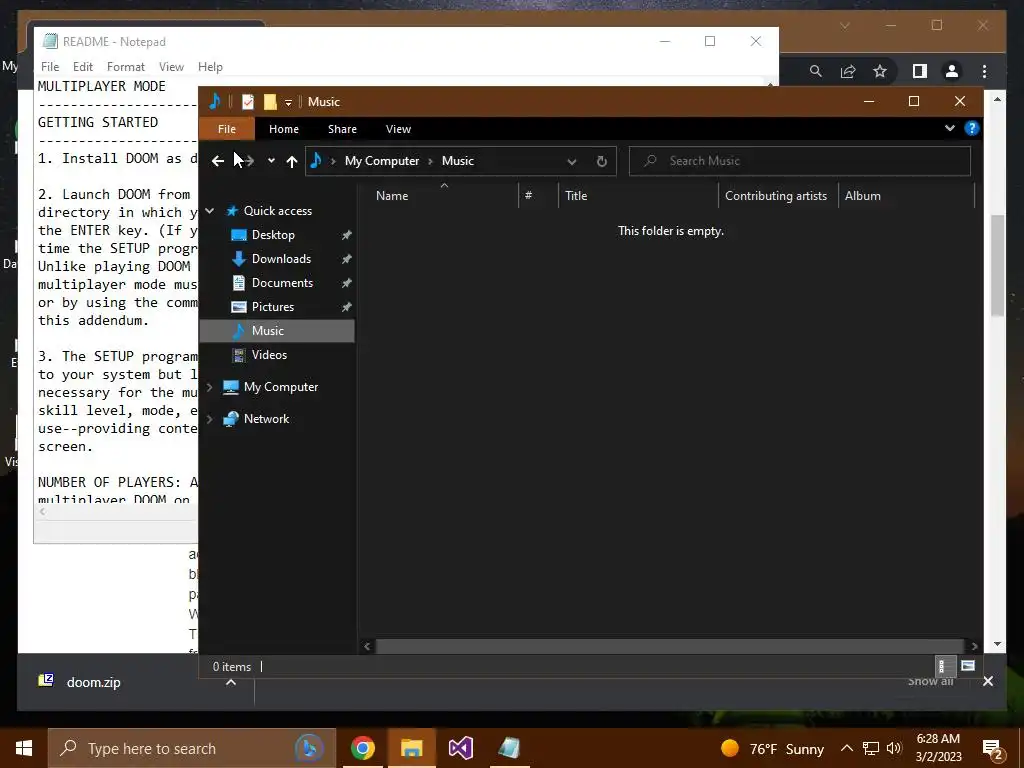
Task: Click the Explorer horizontal scrollbar track
Action: click(x=671, y=646)
